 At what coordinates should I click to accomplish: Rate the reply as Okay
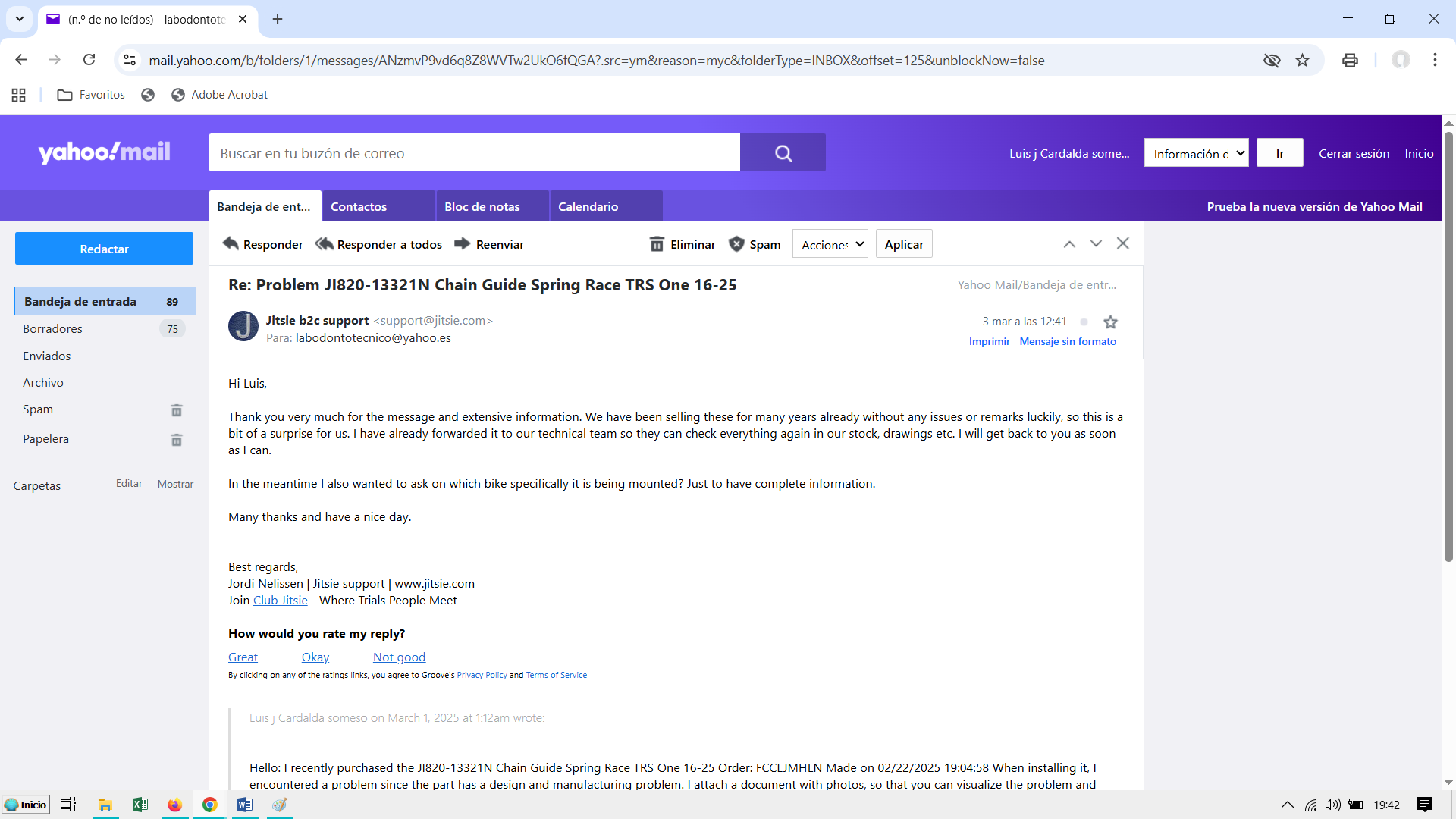(x=315, y=657)
